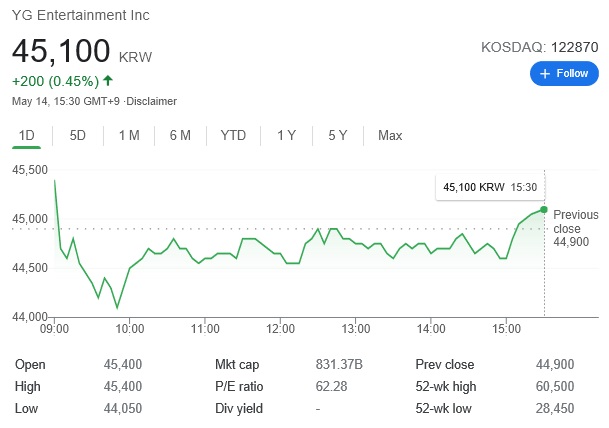Select the 1D time range tab
The image size is (609, 428).
coord(27,136)
